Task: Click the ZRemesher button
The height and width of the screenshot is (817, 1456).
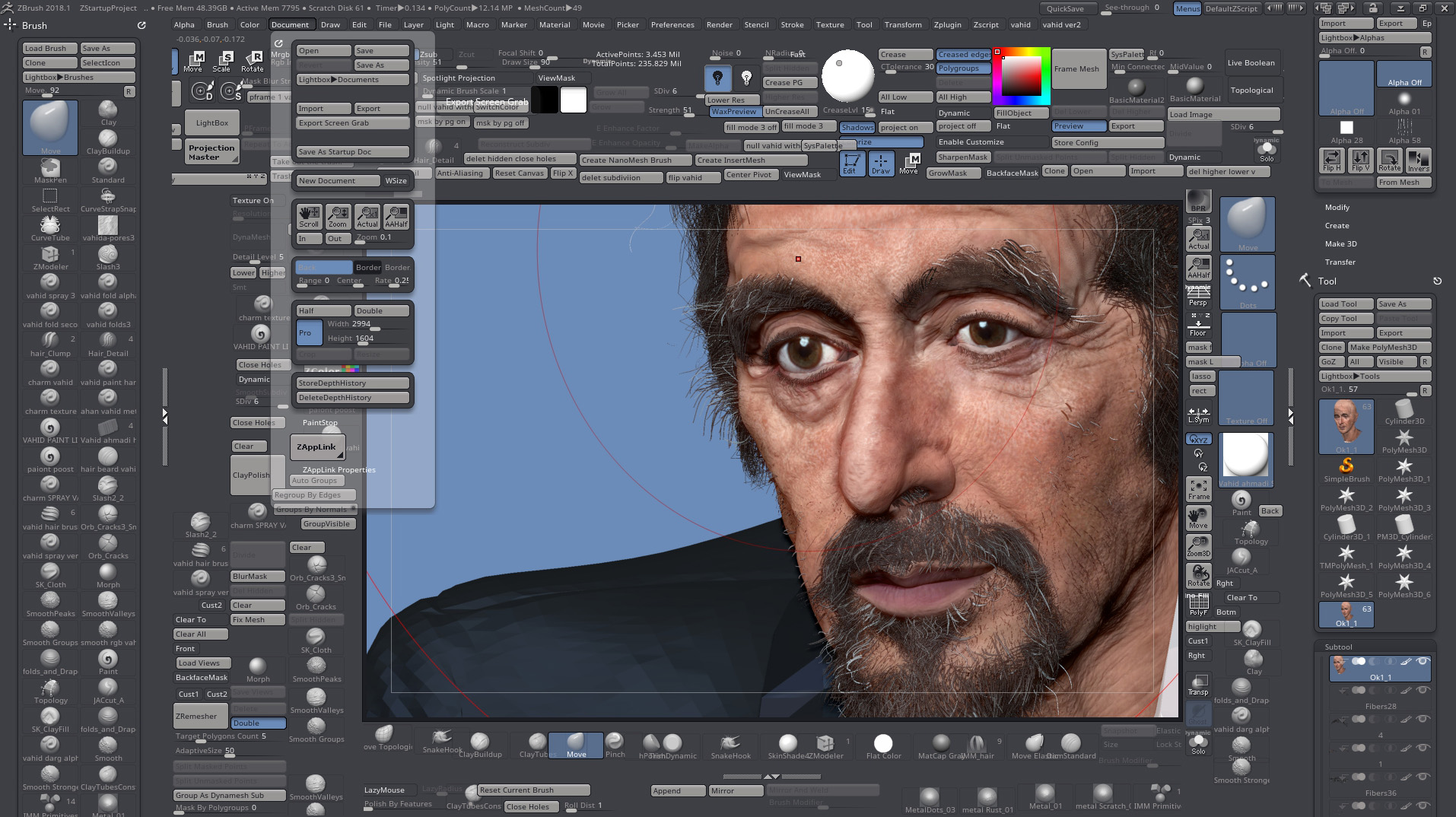Action: (x=201, y=716)
